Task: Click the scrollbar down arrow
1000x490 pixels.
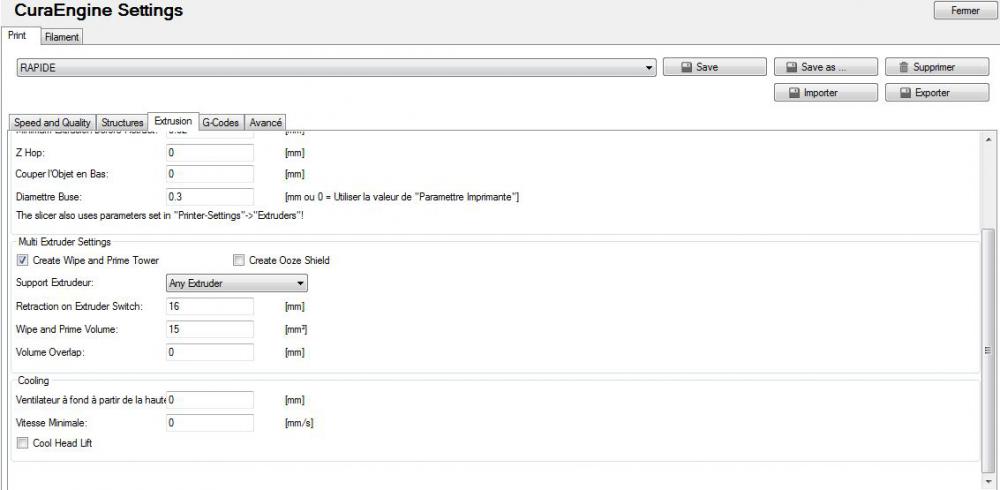Action: click(989, 481)
